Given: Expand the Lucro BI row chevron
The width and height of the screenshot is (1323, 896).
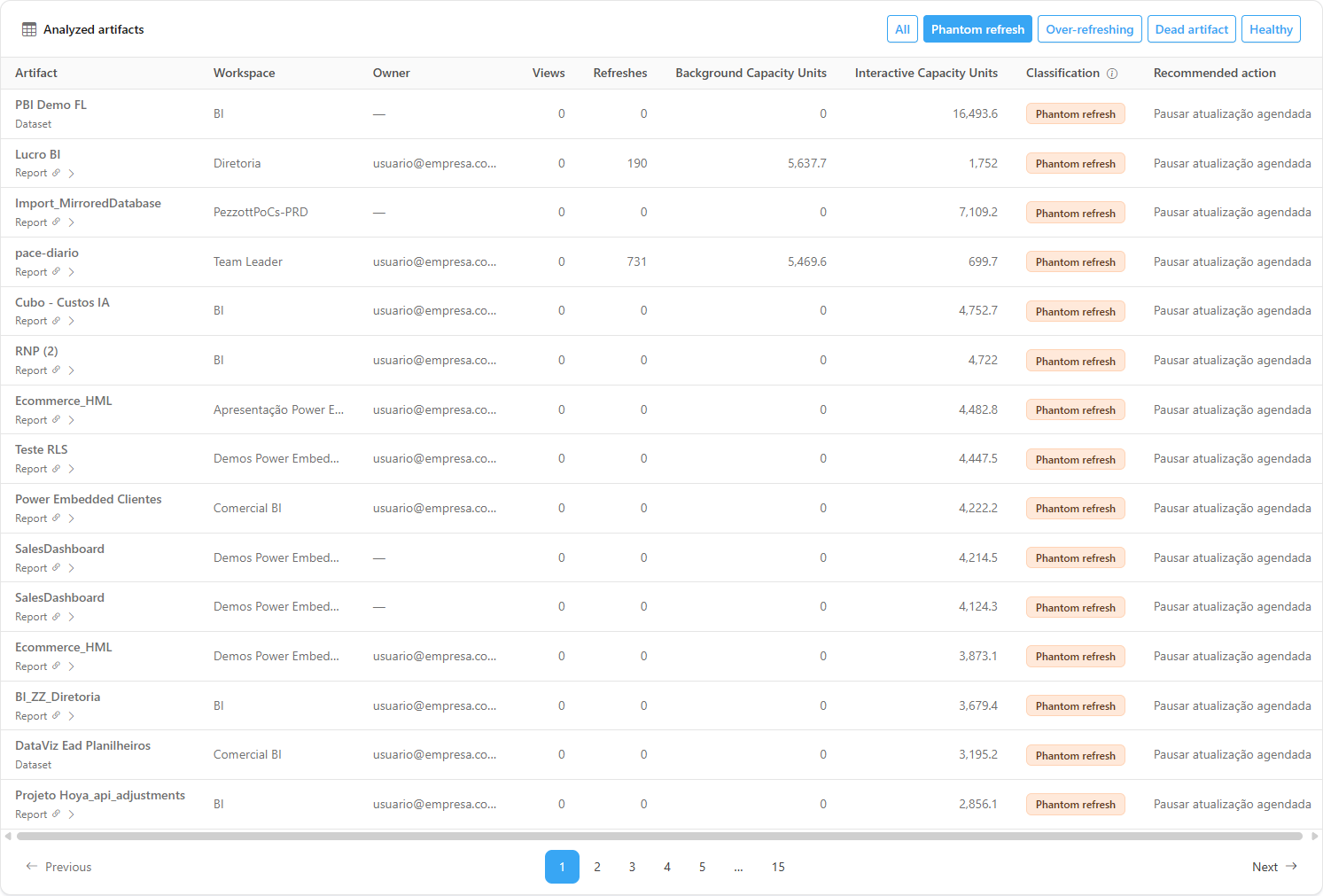Looking at the screenshot, I should [72, 174].
